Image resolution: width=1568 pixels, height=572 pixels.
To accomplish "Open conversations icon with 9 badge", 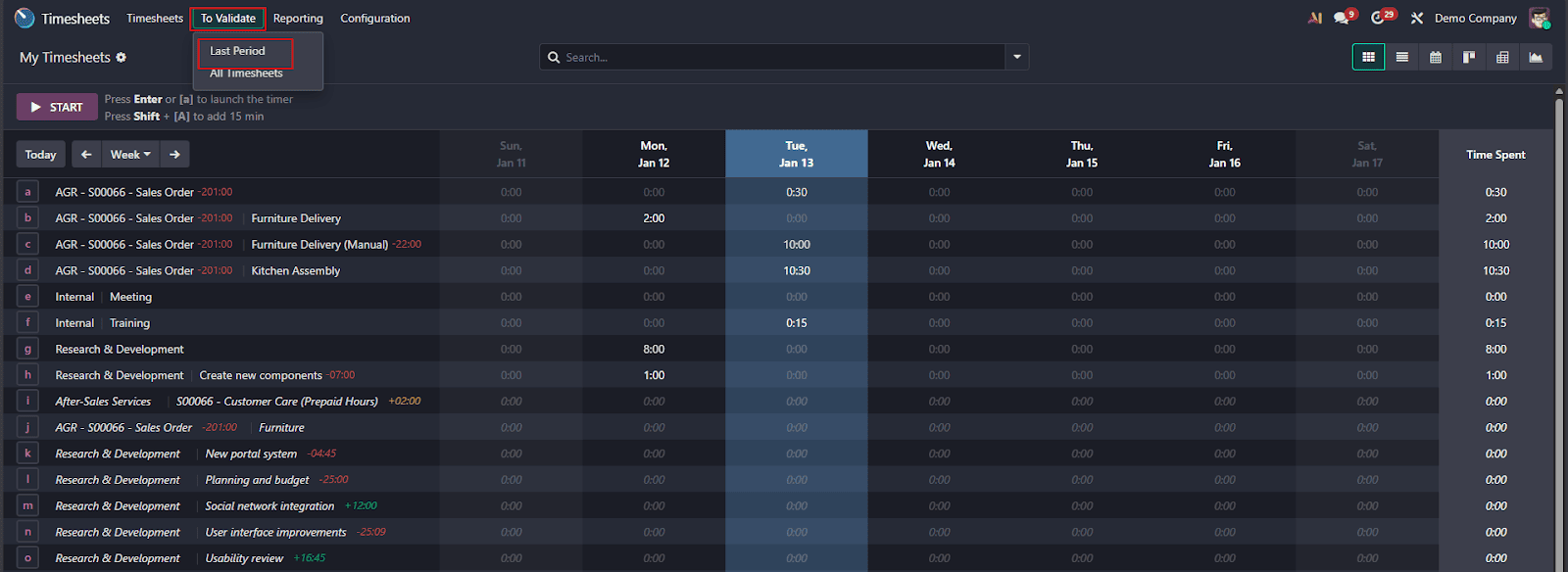I will point(1344,18).
